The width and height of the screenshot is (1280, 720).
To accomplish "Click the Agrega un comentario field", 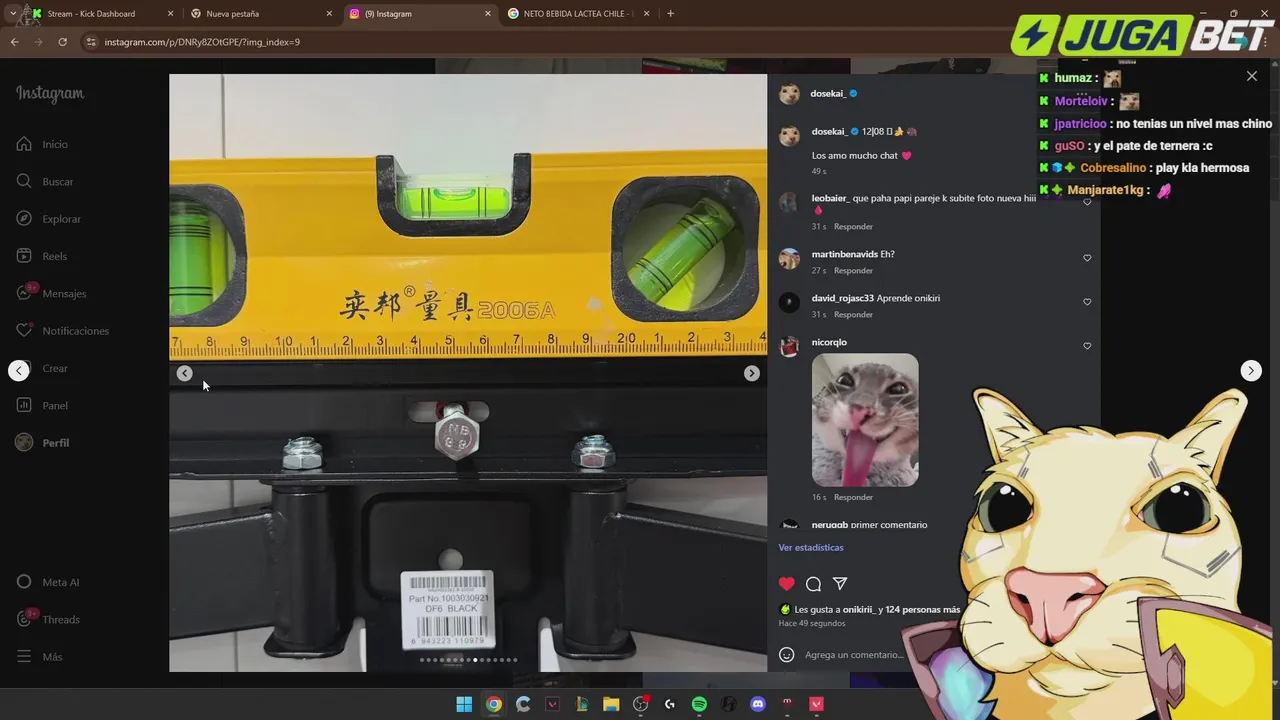I will coord(855,655).
